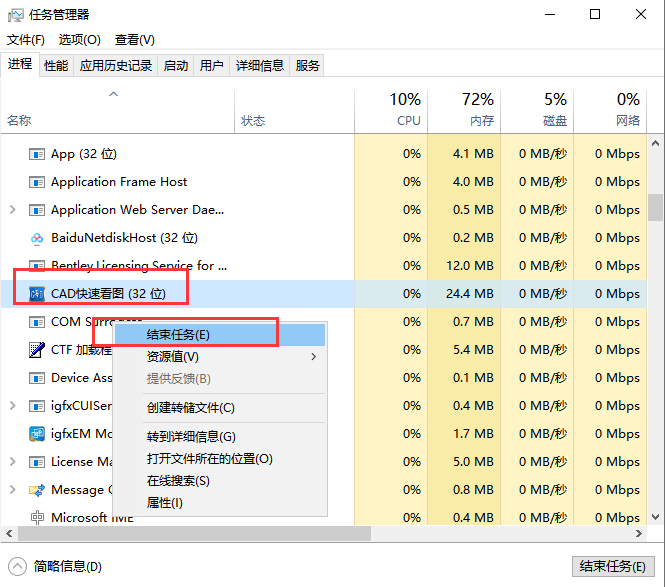Image resolution: width=665 pixels, height=587 pixels.
Task: Collapse the view with 简略信息(D)
Action: 58,566
